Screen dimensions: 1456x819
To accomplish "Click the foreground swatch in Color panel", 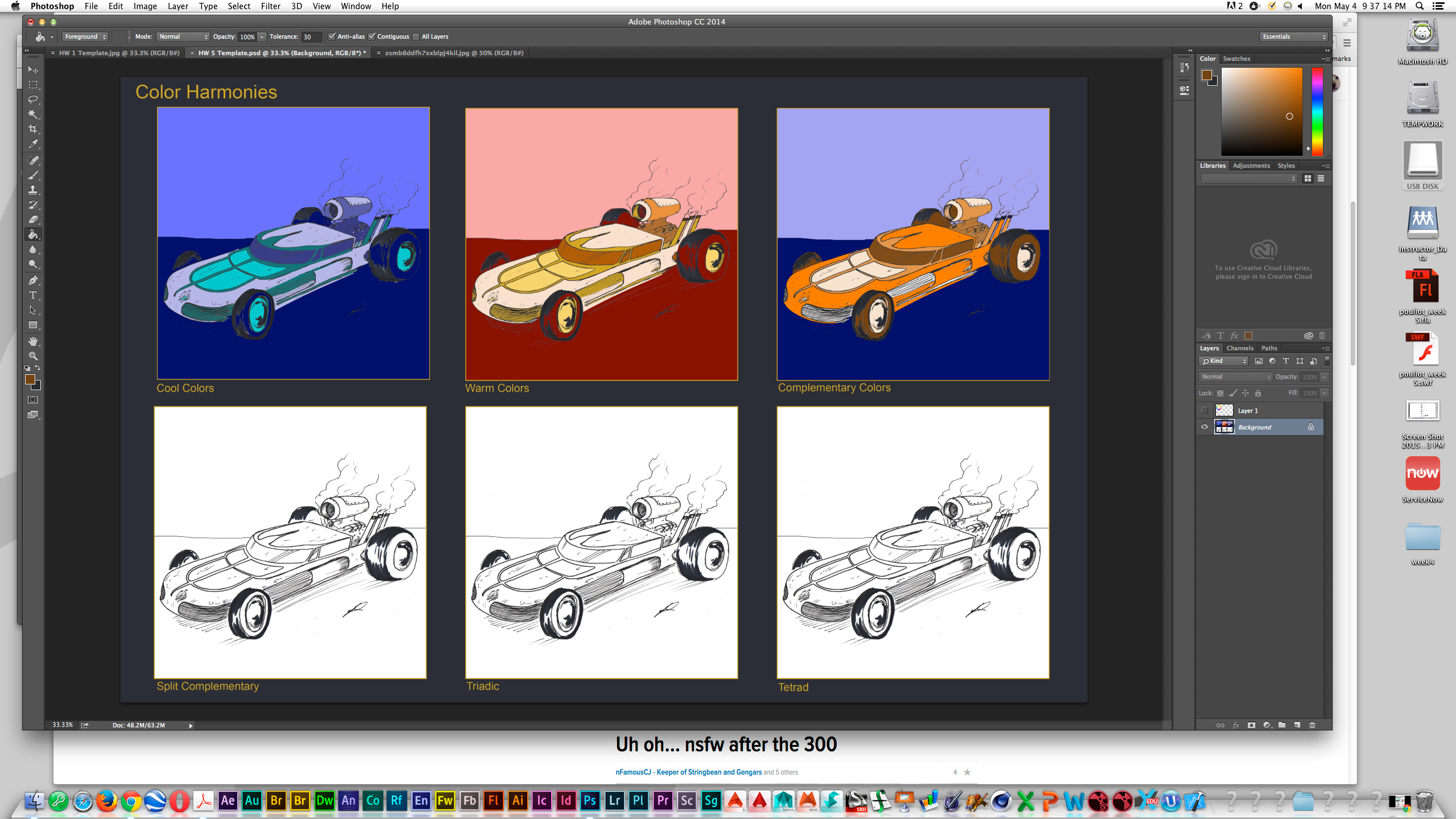I will coord(1207,75).
